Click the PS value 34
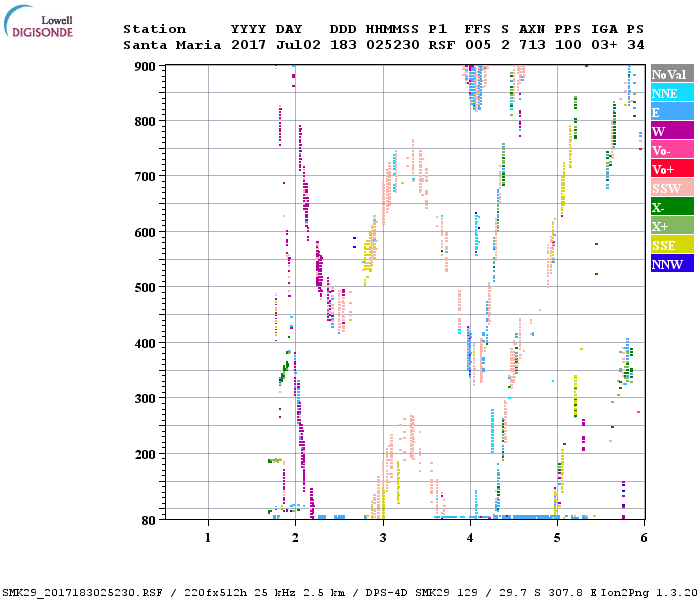 636,45
